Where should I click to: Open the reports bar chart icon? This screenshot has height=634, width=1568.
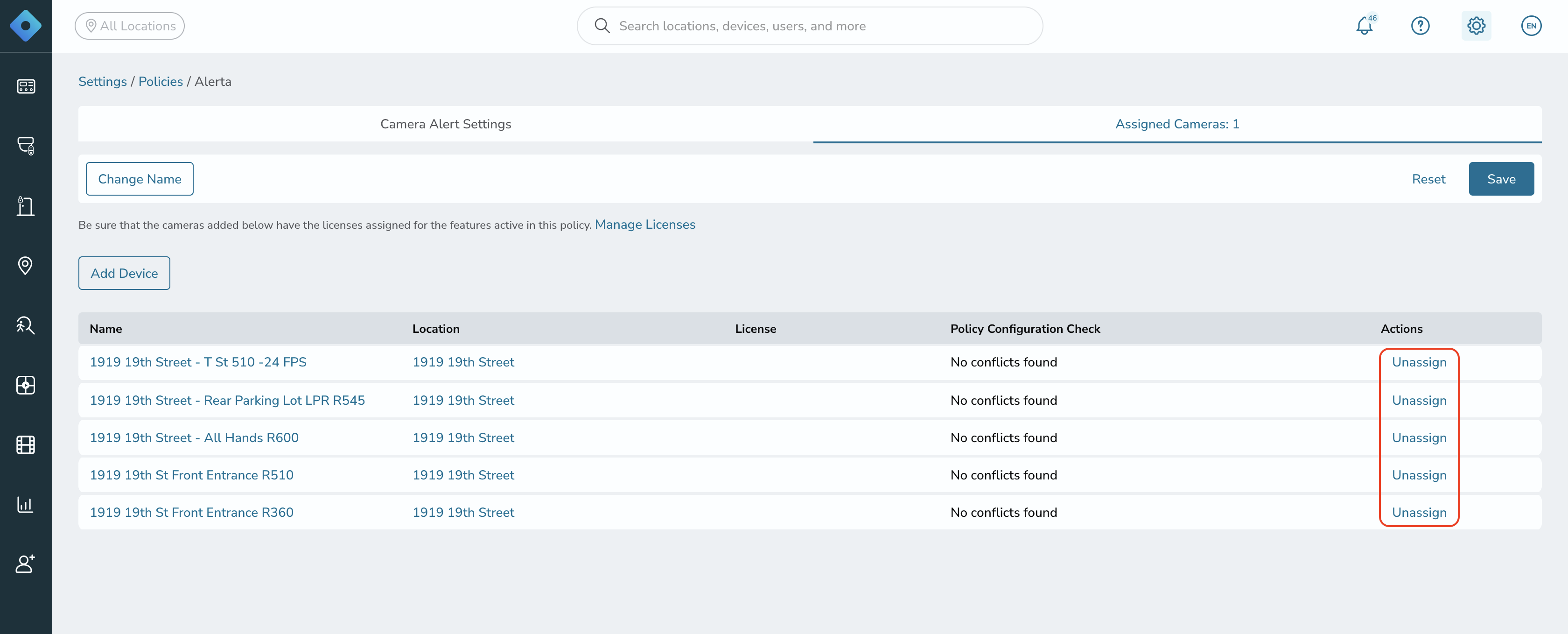(26, 505)
